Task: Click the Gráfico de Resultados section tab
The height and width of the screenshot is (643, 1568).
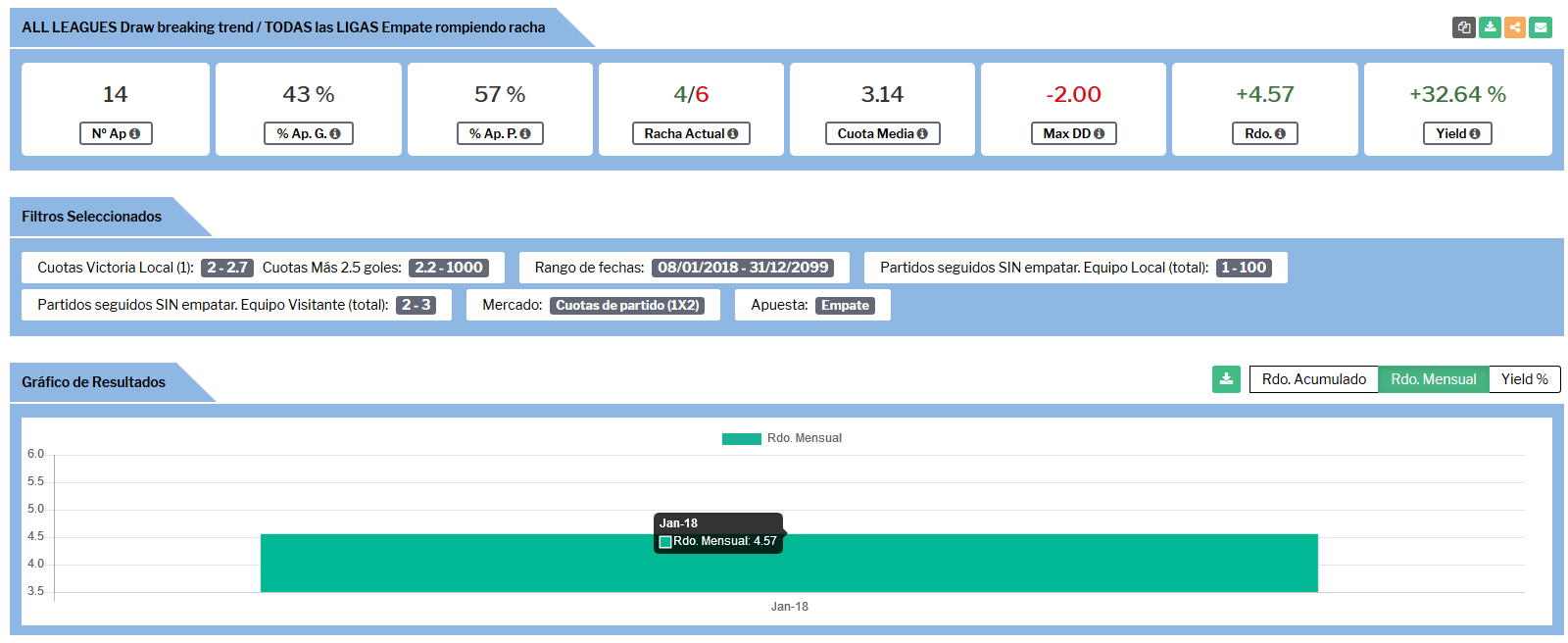Action: click(x=94, y=382)
